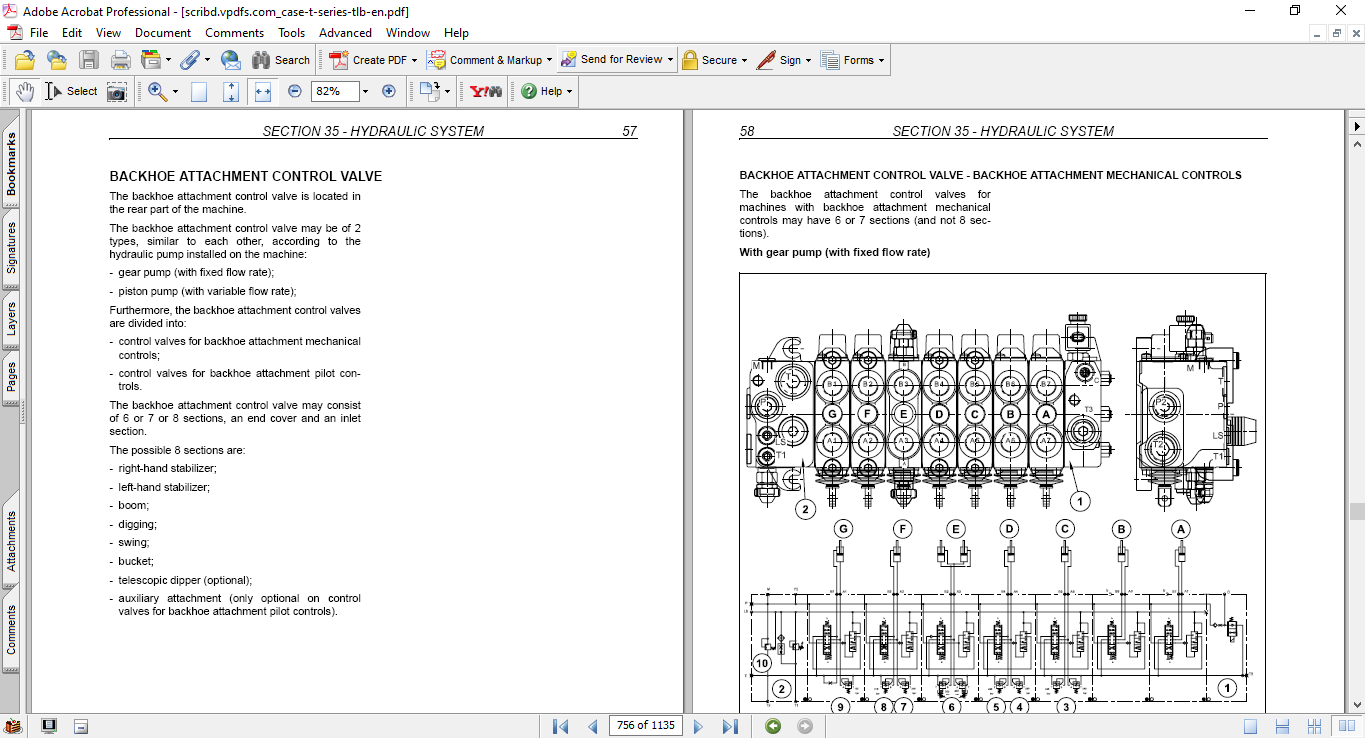Screen dimensions: 1365x738
Task: Toggle Fit Width page view
Action: tap(263, 91)
